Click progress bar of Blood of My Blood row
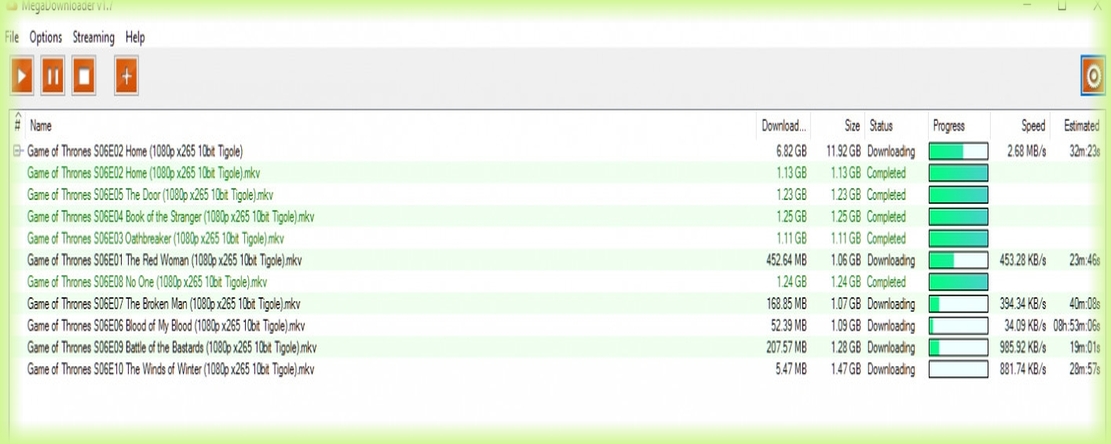This screenshot has height=444, width=1111. click(x=958, y=326)
